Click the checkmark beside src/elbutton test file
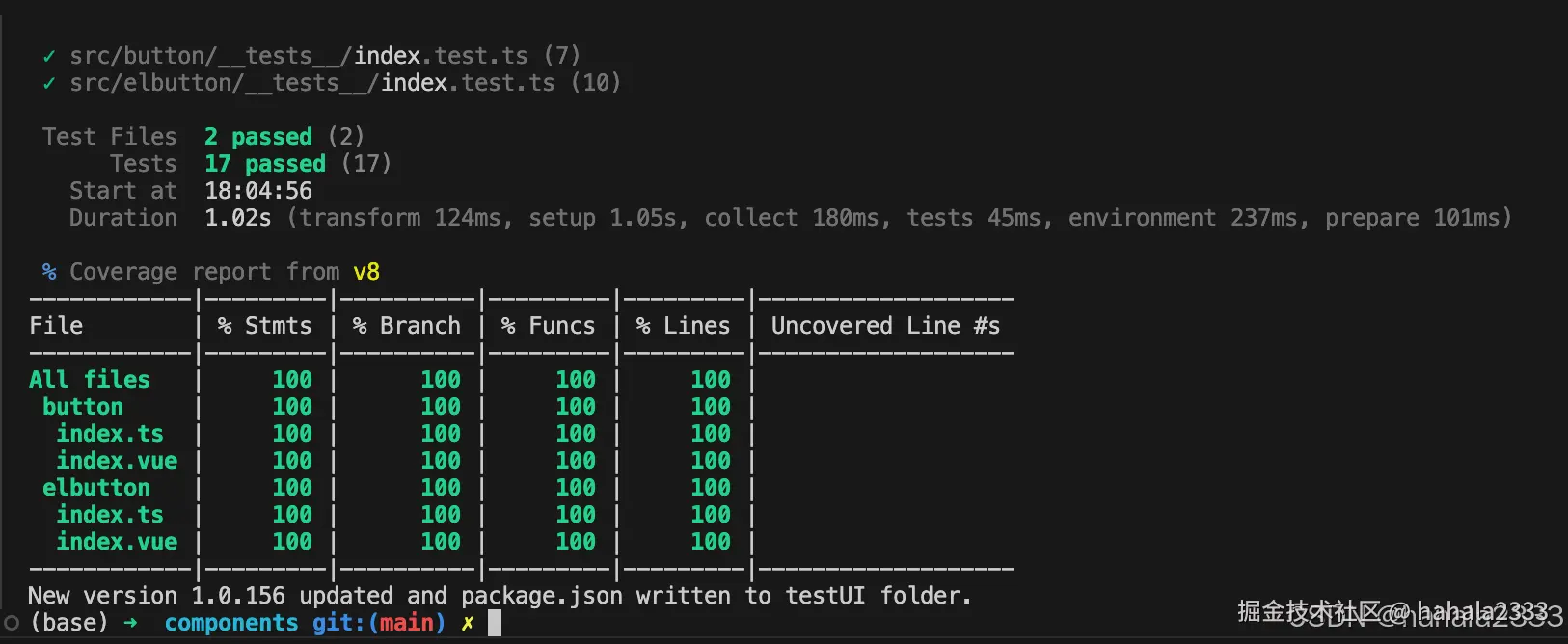1568x644 pixels. pos(49,83)
